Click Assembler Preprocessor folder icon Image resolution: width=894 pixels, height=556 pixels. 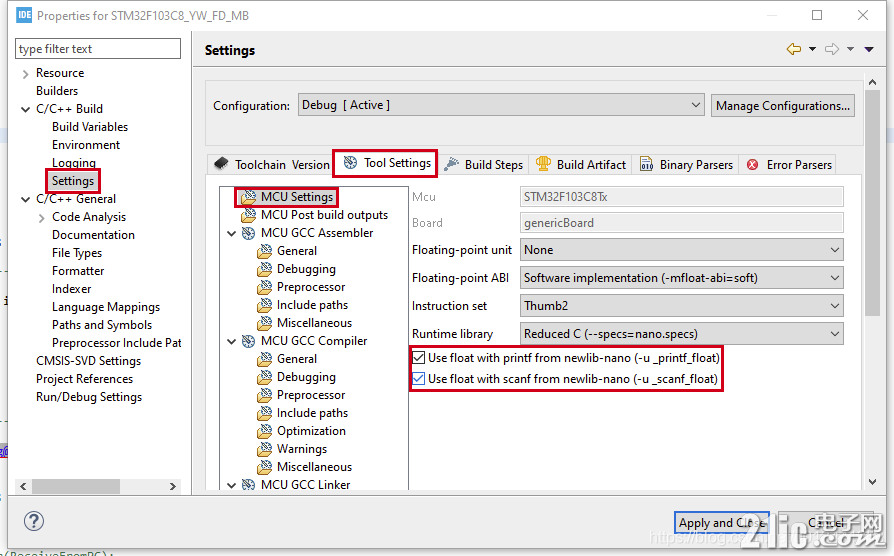264,287
